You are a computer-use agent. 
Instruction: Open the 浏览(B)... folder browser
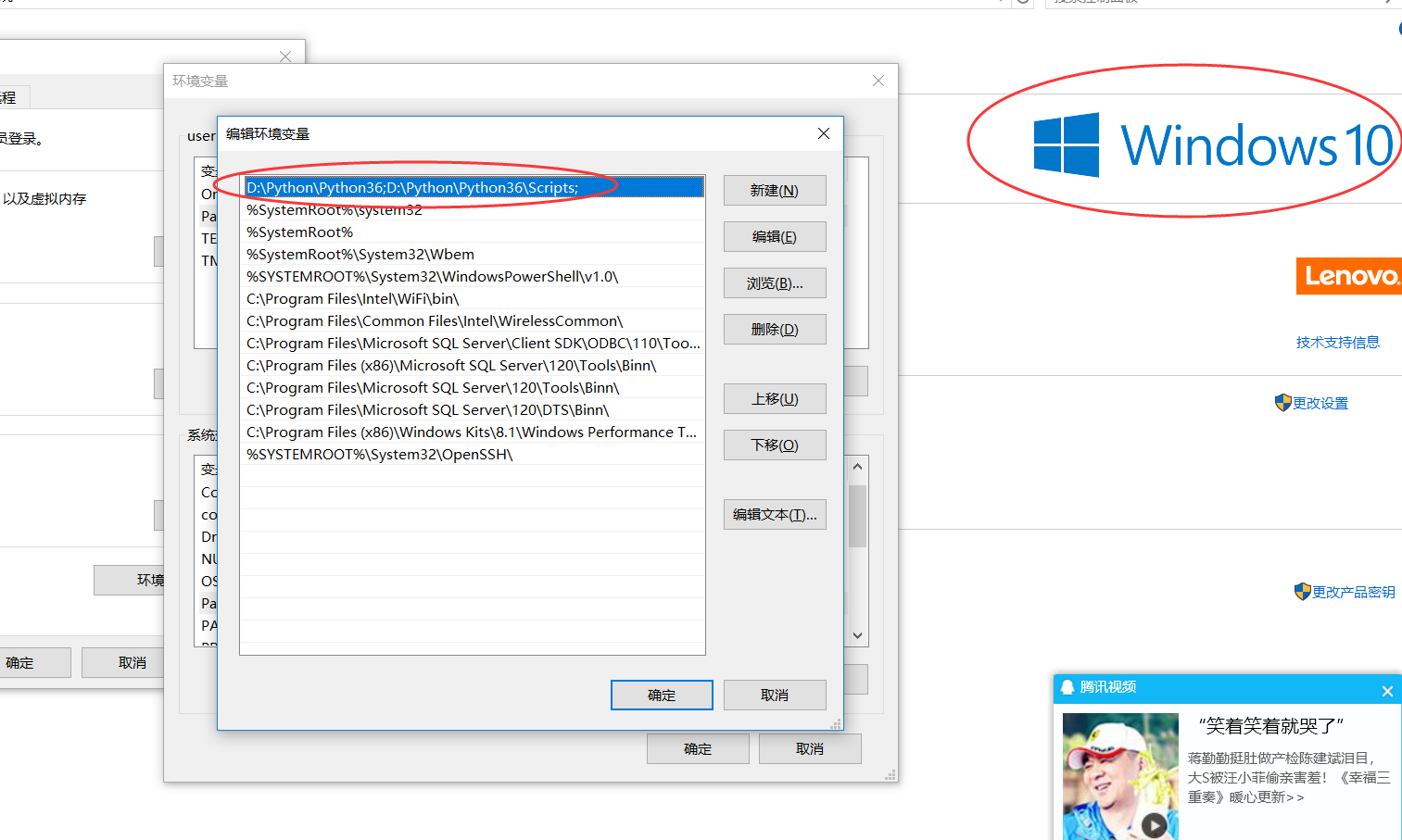(x=775, y=283)
